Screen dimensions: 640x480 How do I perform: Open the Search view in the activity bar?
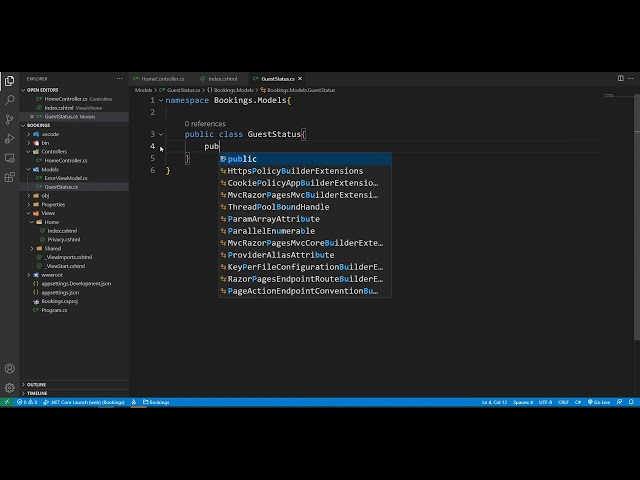point(9,100)
